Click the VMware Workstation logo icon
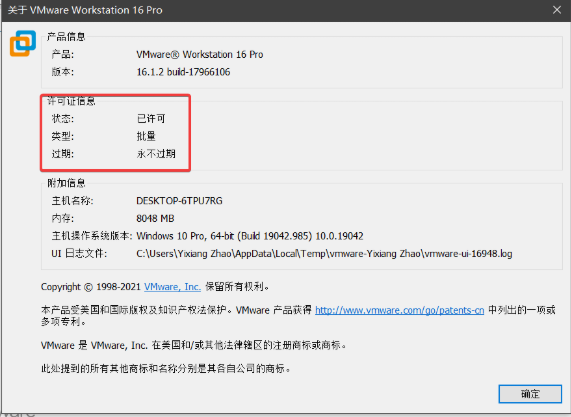The image size is (571, 417). (23, 43)
